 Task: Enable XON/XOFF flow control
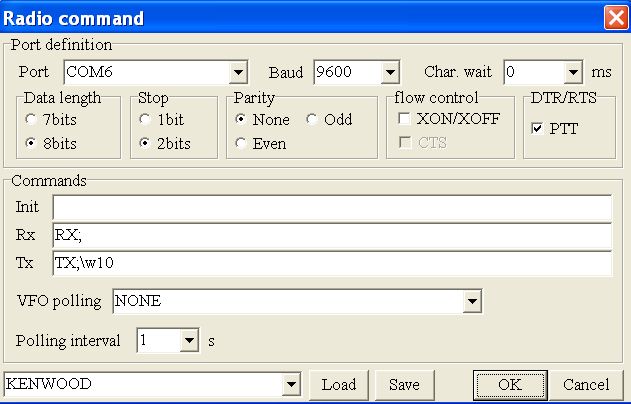click(x=403, y=119)
